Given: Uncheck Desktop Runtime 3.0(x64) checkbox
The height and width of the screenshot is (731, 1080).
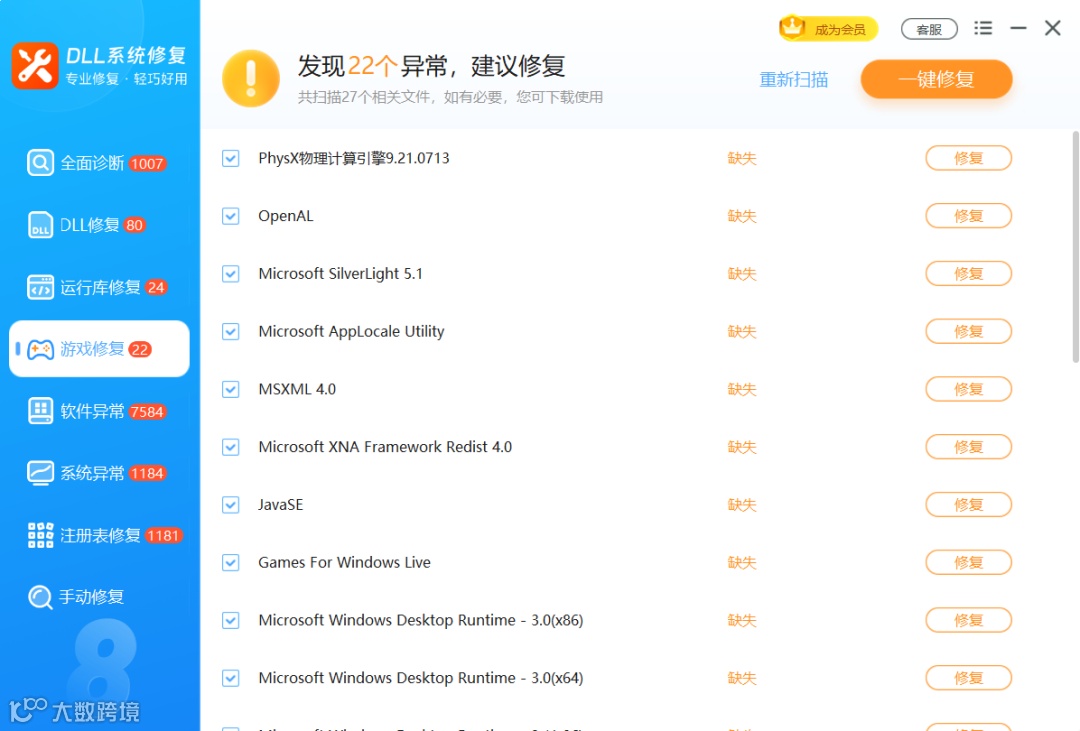Looking at the screenshot, I should 231,678.
